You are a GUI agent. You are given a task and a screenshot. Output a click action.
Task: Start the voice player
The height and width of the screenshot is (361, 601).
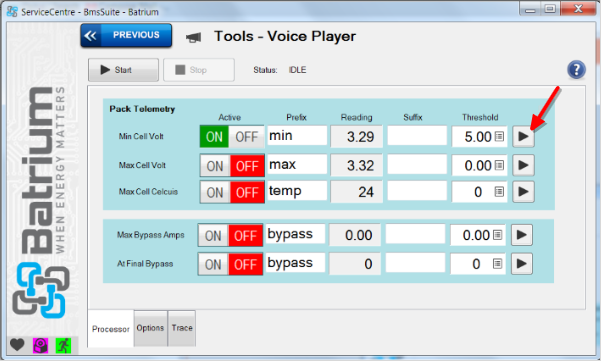pos(123,70)
